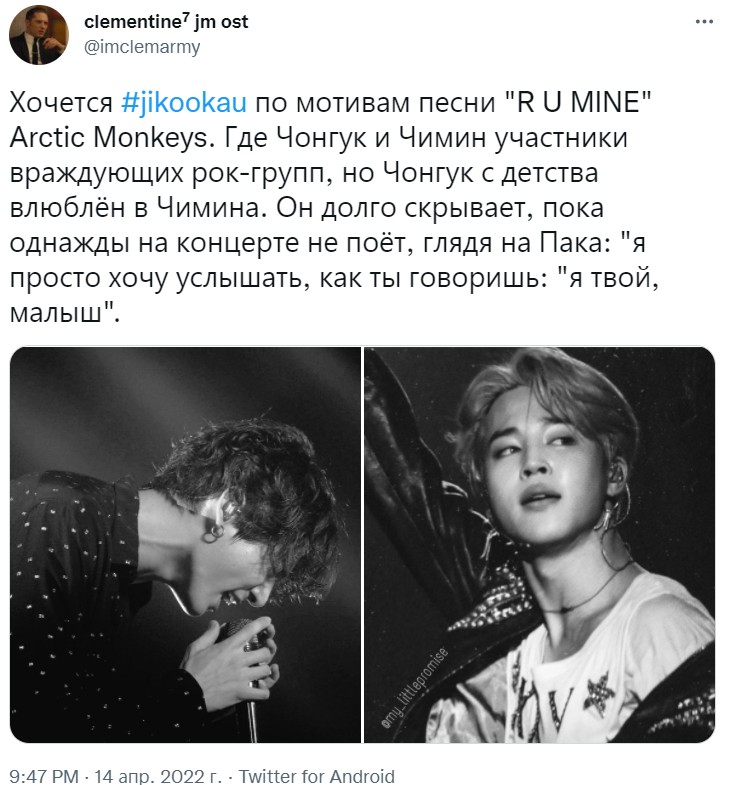The image size is (737, 785).
Task: Click the "R U MINE" song title text
Action: click(575, 103)
